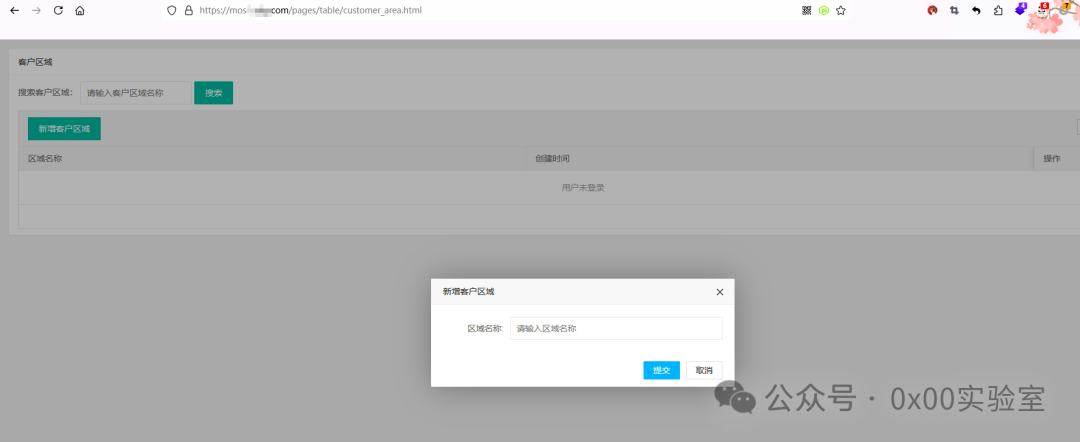The width and height of the screenshot is (1080, 442).
Task: Click the browser back arrow
Action: (x=14, y=10)
